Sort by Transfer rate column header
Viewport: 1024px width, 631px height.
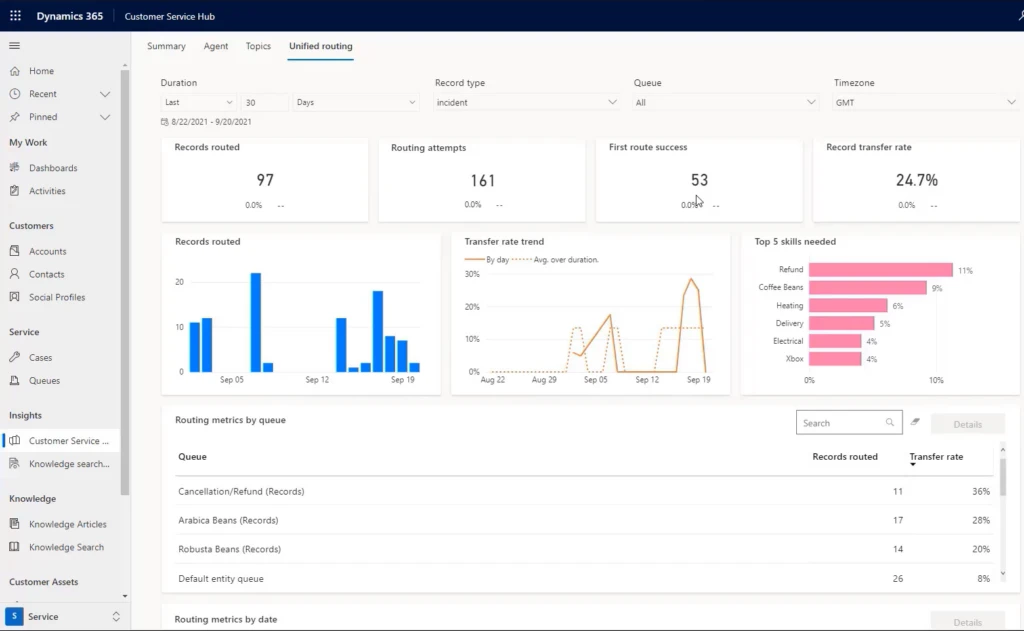[x=936, y=457]
